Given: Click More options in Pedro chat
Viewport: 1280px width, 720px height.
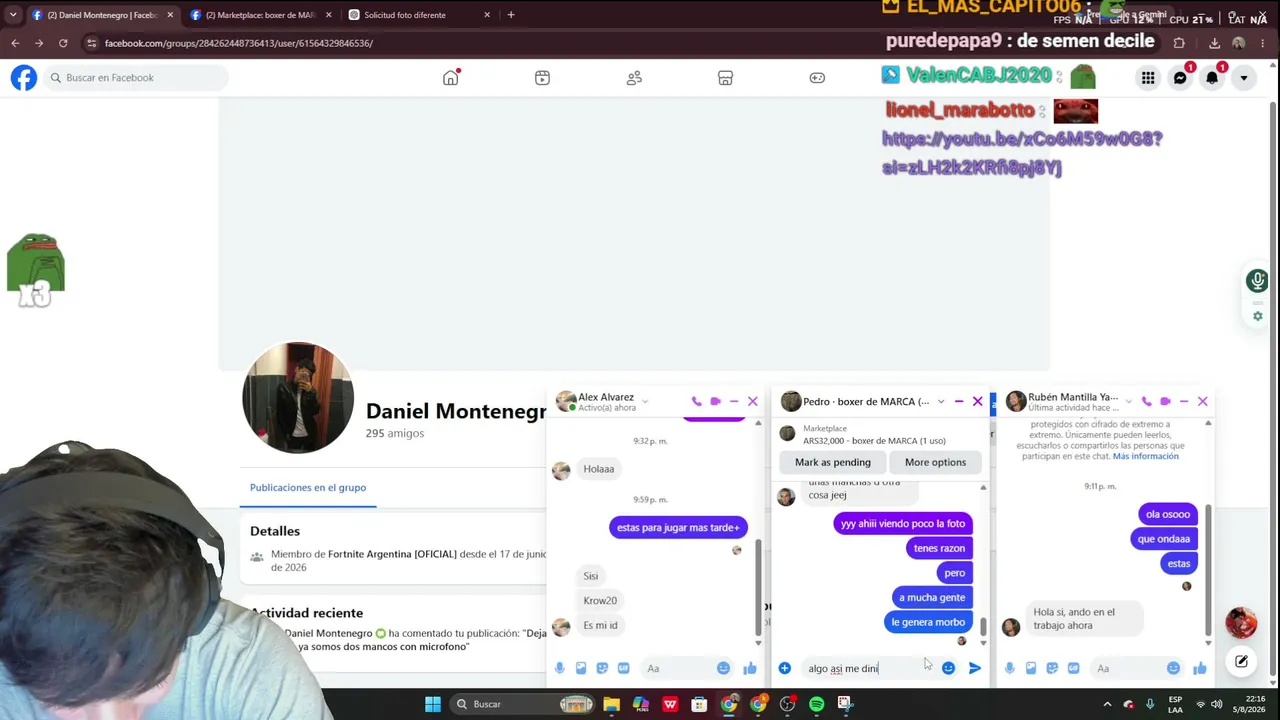Looking at the screenshot, I should pyautogui.click(x=935, y=462).
